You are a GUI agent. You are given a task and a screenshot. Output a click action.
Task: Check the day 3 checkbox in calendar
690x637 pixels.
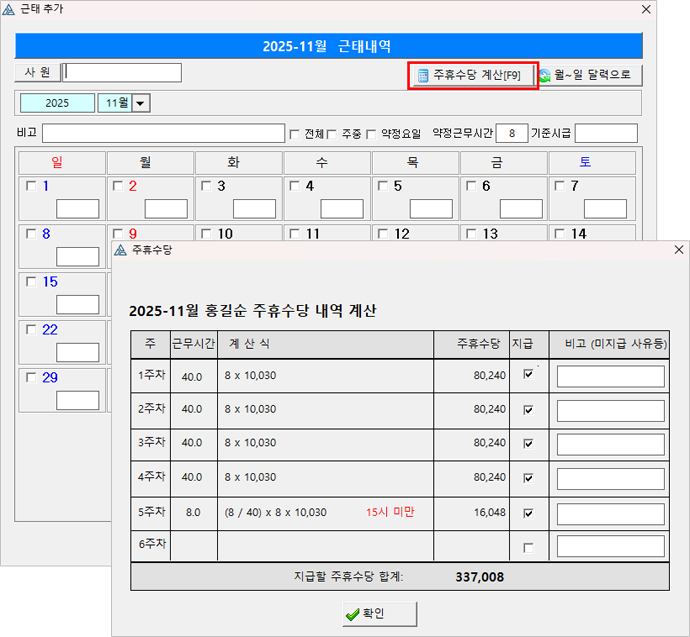[x=206, y=186]
